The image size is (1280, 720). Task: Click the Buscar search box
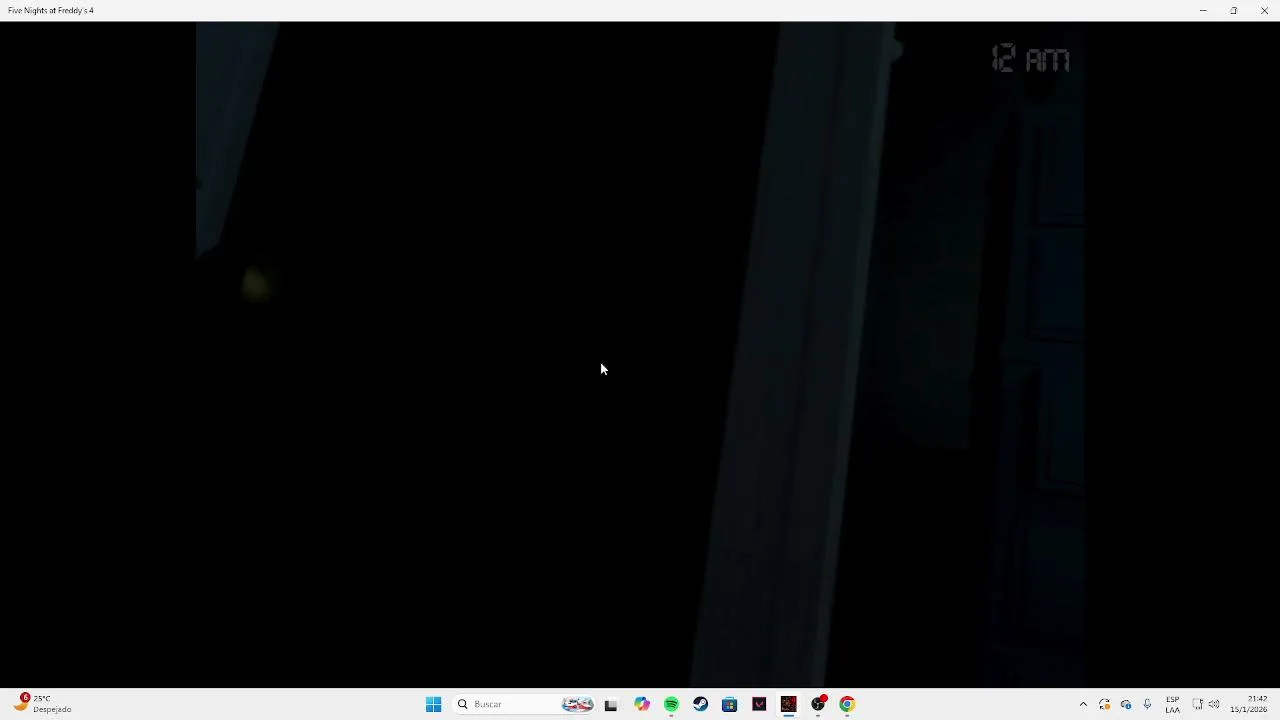click(524, 704)
